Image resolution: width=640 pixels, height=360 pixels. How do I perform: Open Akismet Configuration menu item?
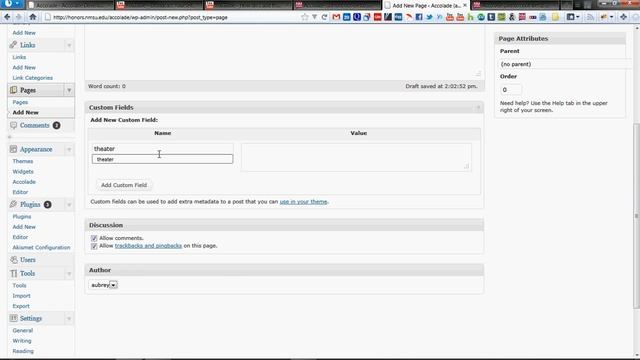pyautogui.click(x=41, y=247)
